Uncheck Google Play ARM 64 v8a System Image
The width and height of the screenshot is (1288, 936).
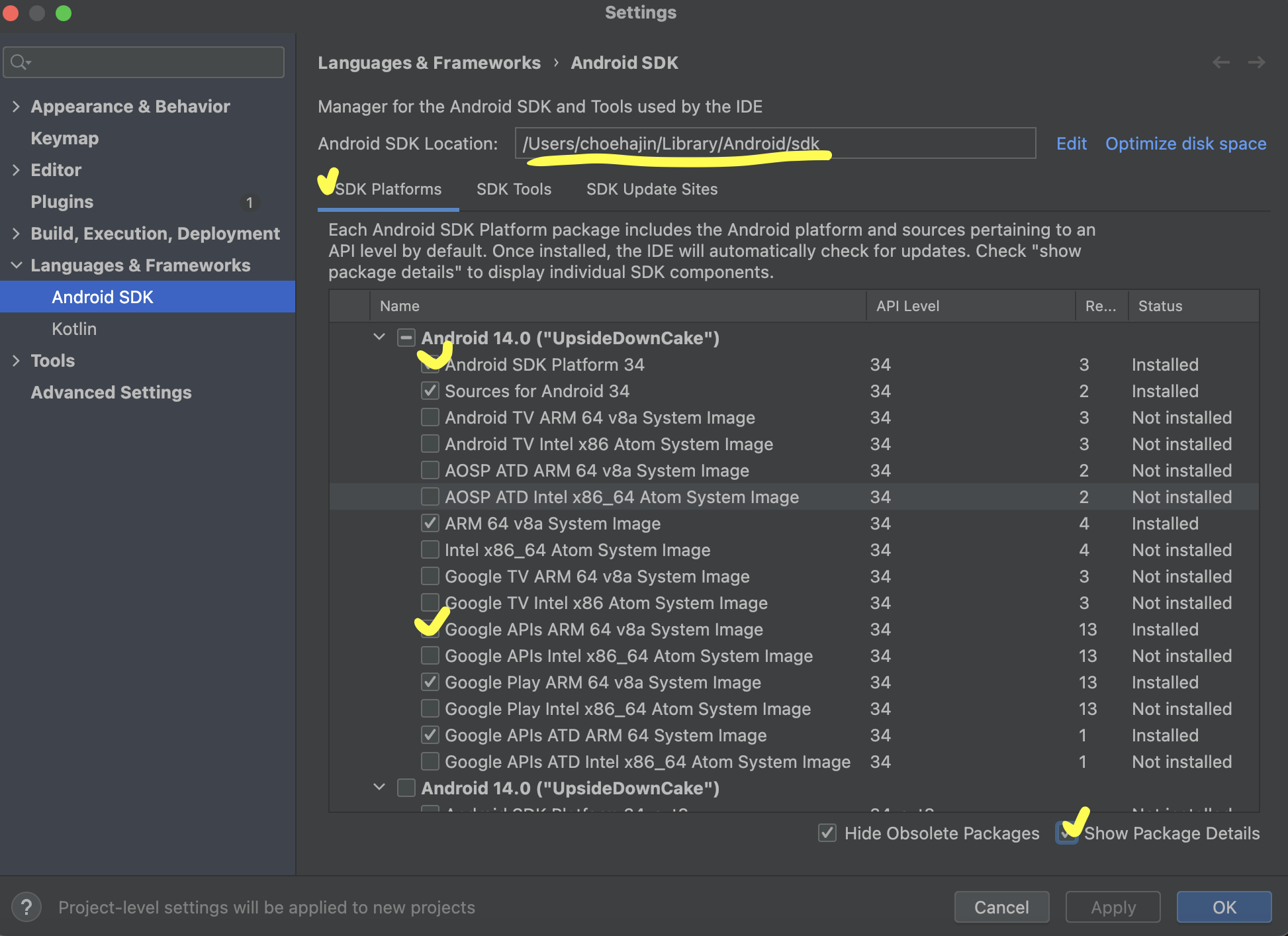tap(430, 682)
